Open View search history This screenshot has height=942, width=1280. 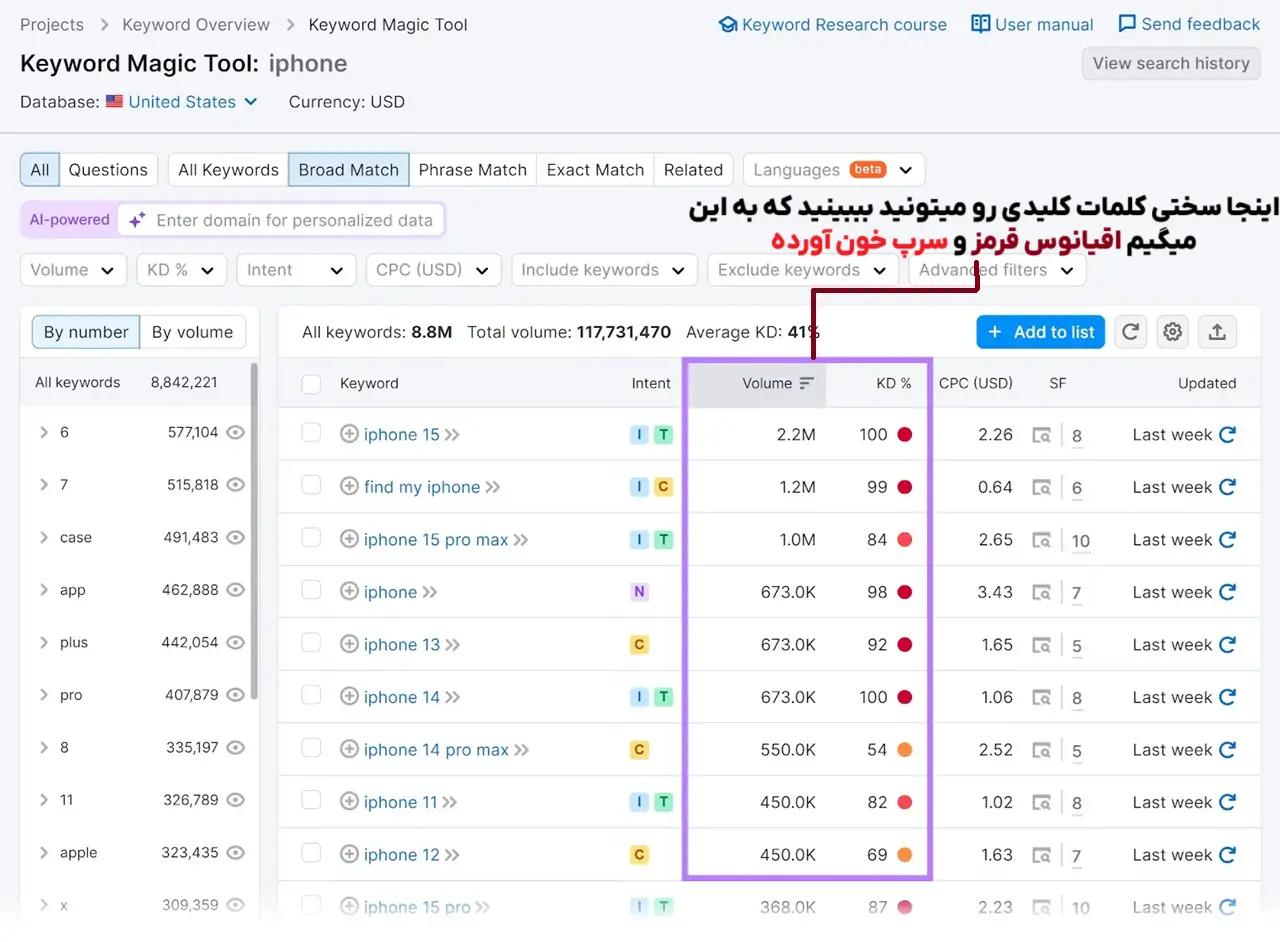click(x=1170, y=63)
